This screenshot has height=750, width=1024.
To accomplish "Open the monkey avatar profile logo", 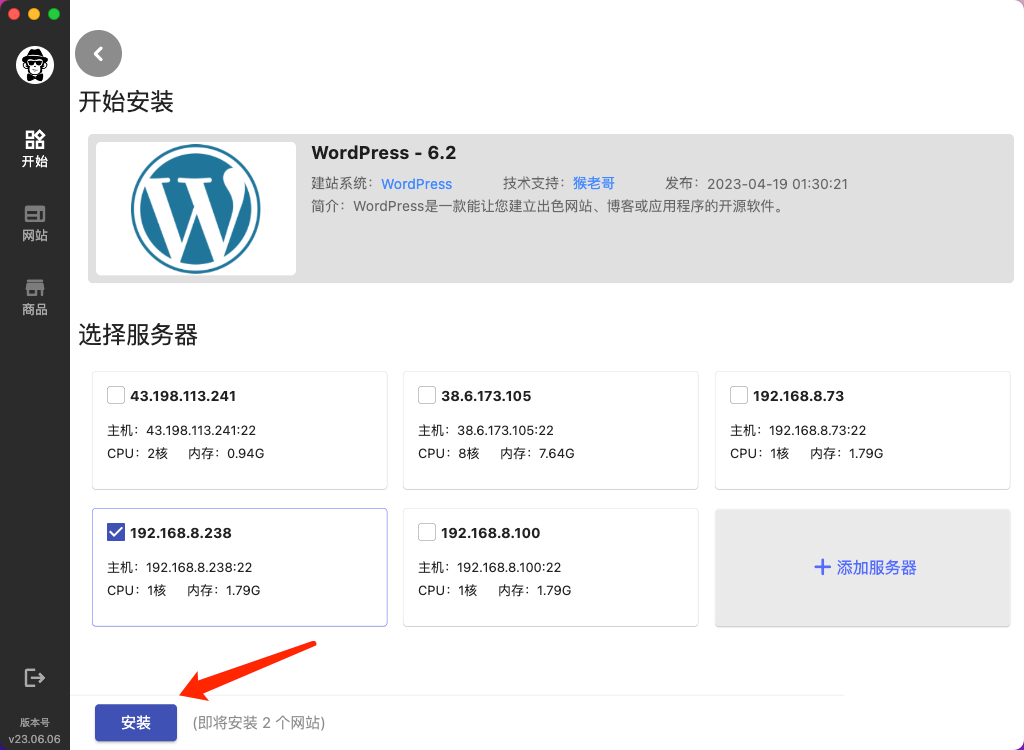I will pyautogui.click(x=35, y=65).
